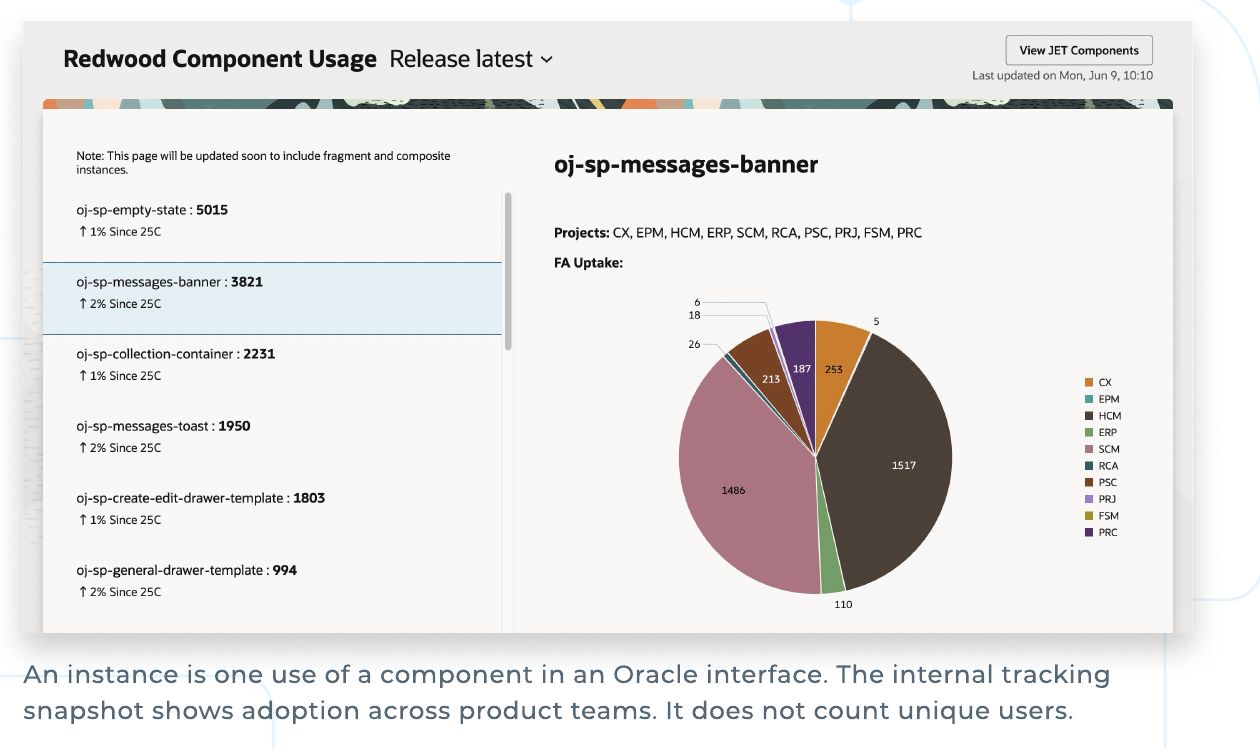Click the PRJ legend color swatch
The width and height of the screenshot is (1260, 748).
click(1089, 499)
